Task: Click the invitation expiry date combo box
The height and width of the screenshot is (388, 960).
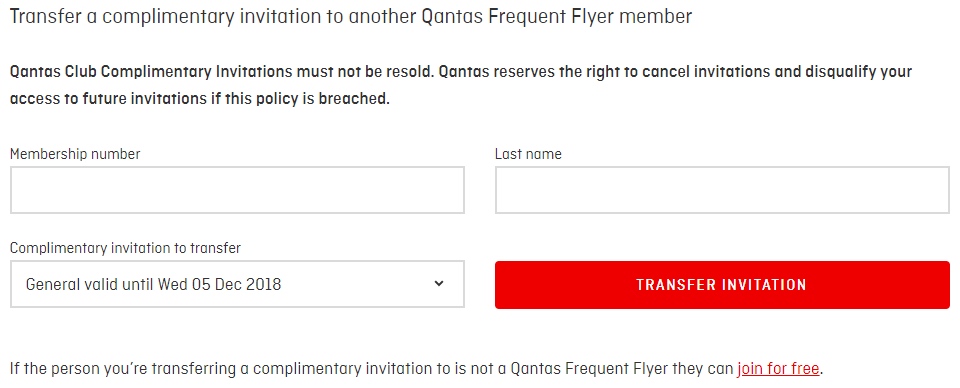Action: click(x=237, y=284)
